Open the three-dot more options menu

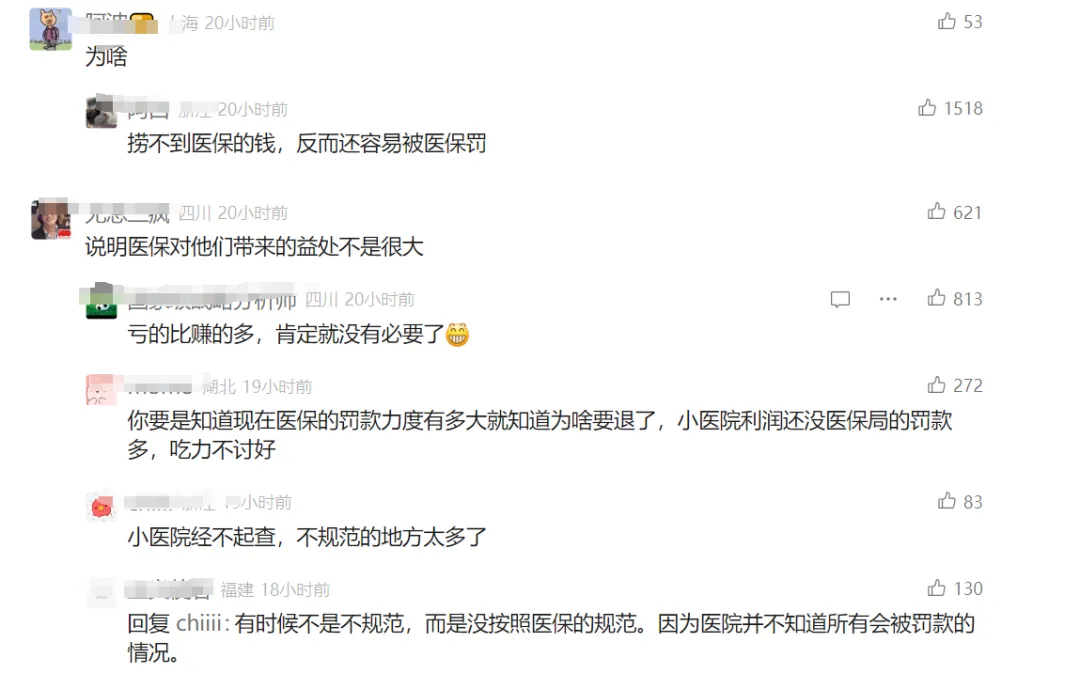coord(888,299)
